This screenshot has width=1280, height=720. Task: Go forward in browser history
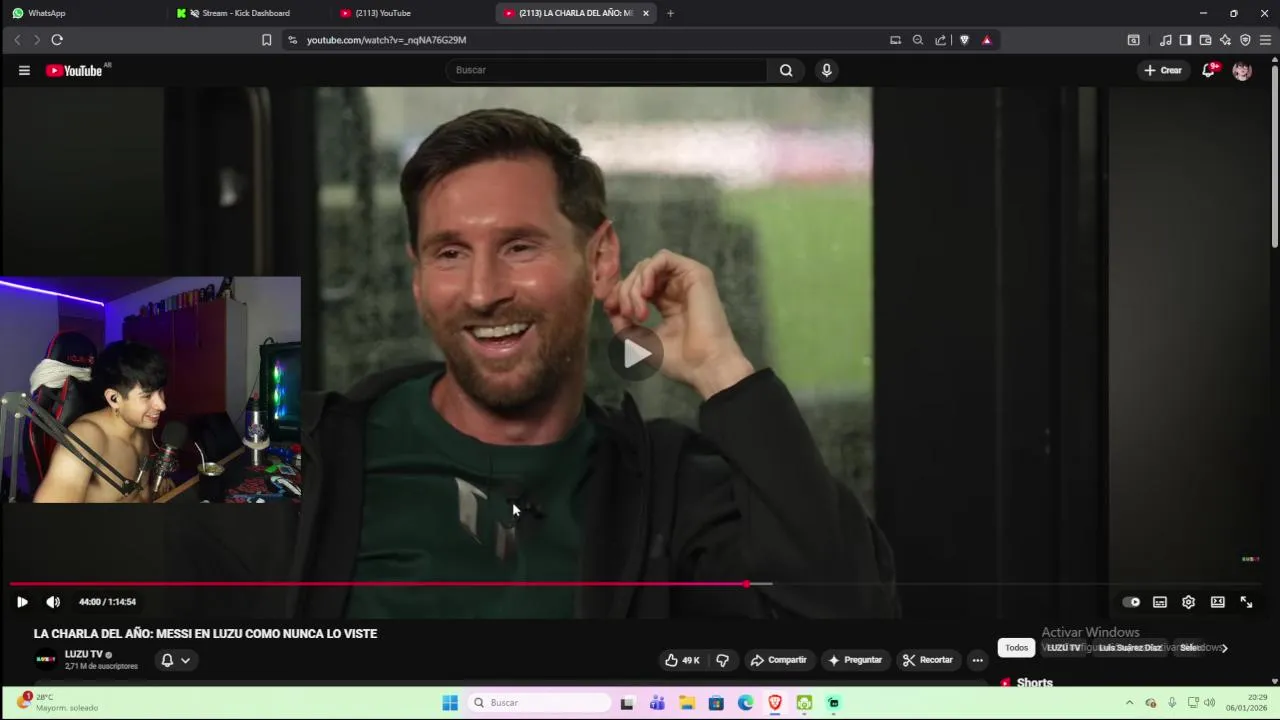(x=37, y=40)
